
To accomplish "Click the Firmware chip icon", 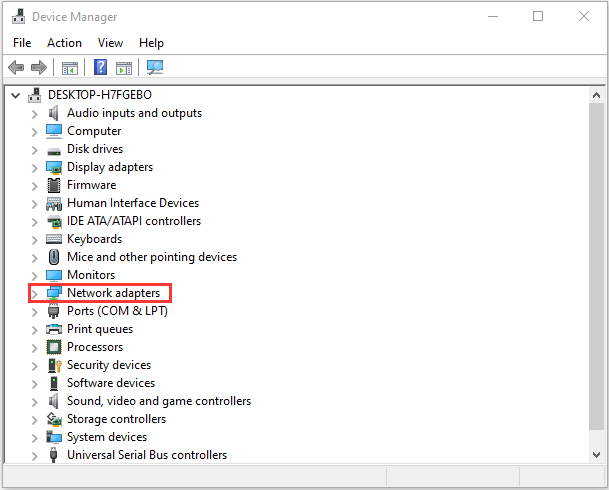I will [54, 185].
